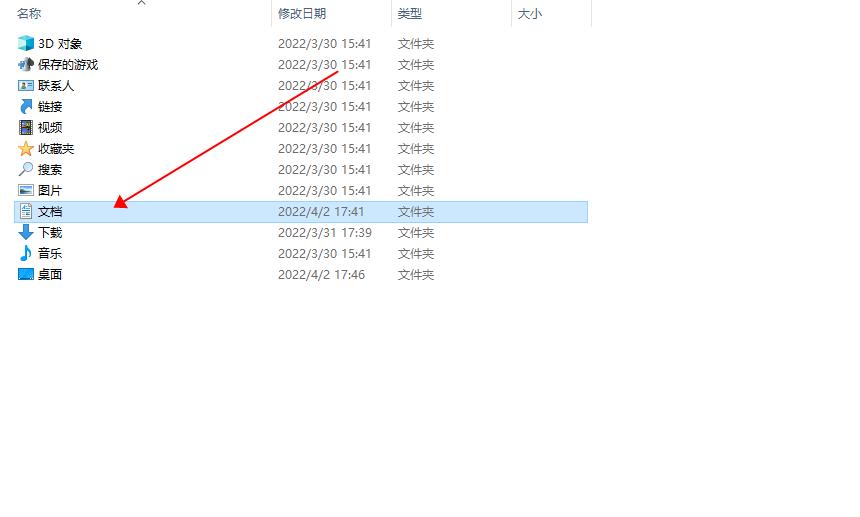Click the 音乐 music note icon

26,253
